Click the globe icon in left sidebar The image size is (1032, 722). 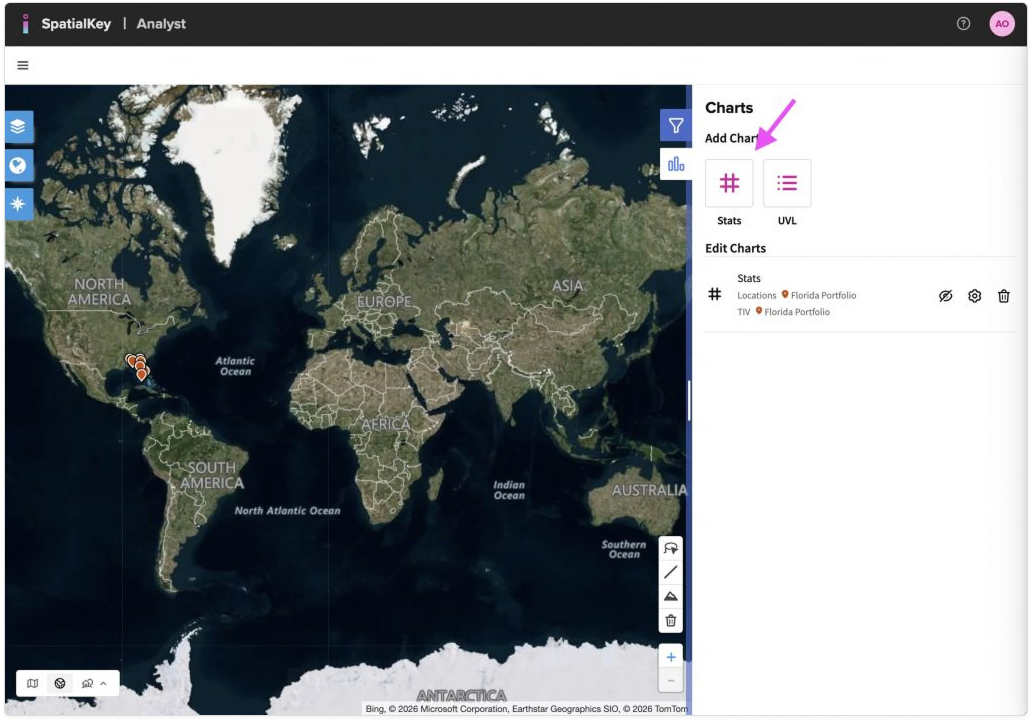pyautogui.click(x=18, y=165)
